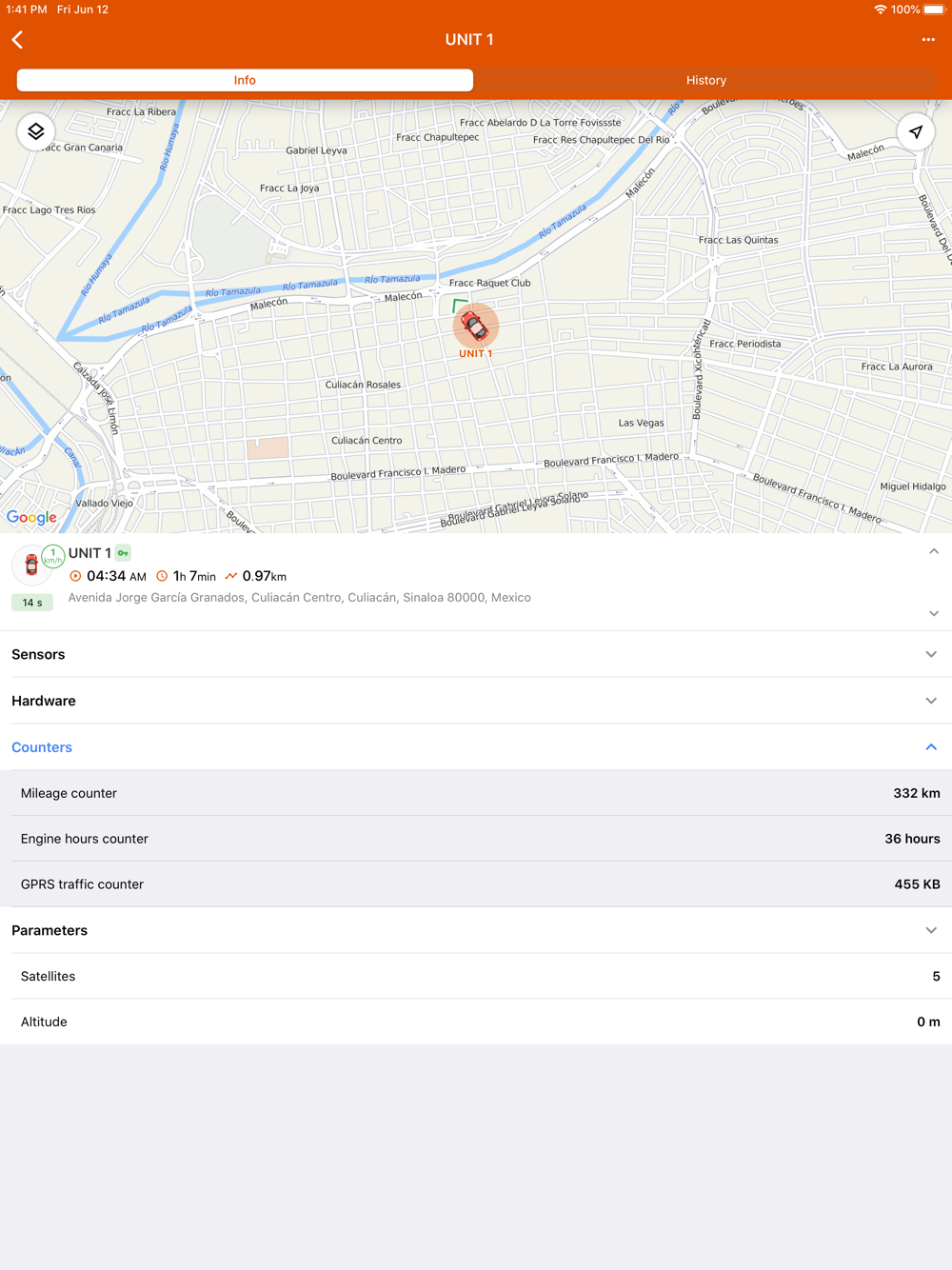This screenshot has height=1270, width=952.
Task: Collapse the Counters section chevron
Action: (x=931, y=747)
